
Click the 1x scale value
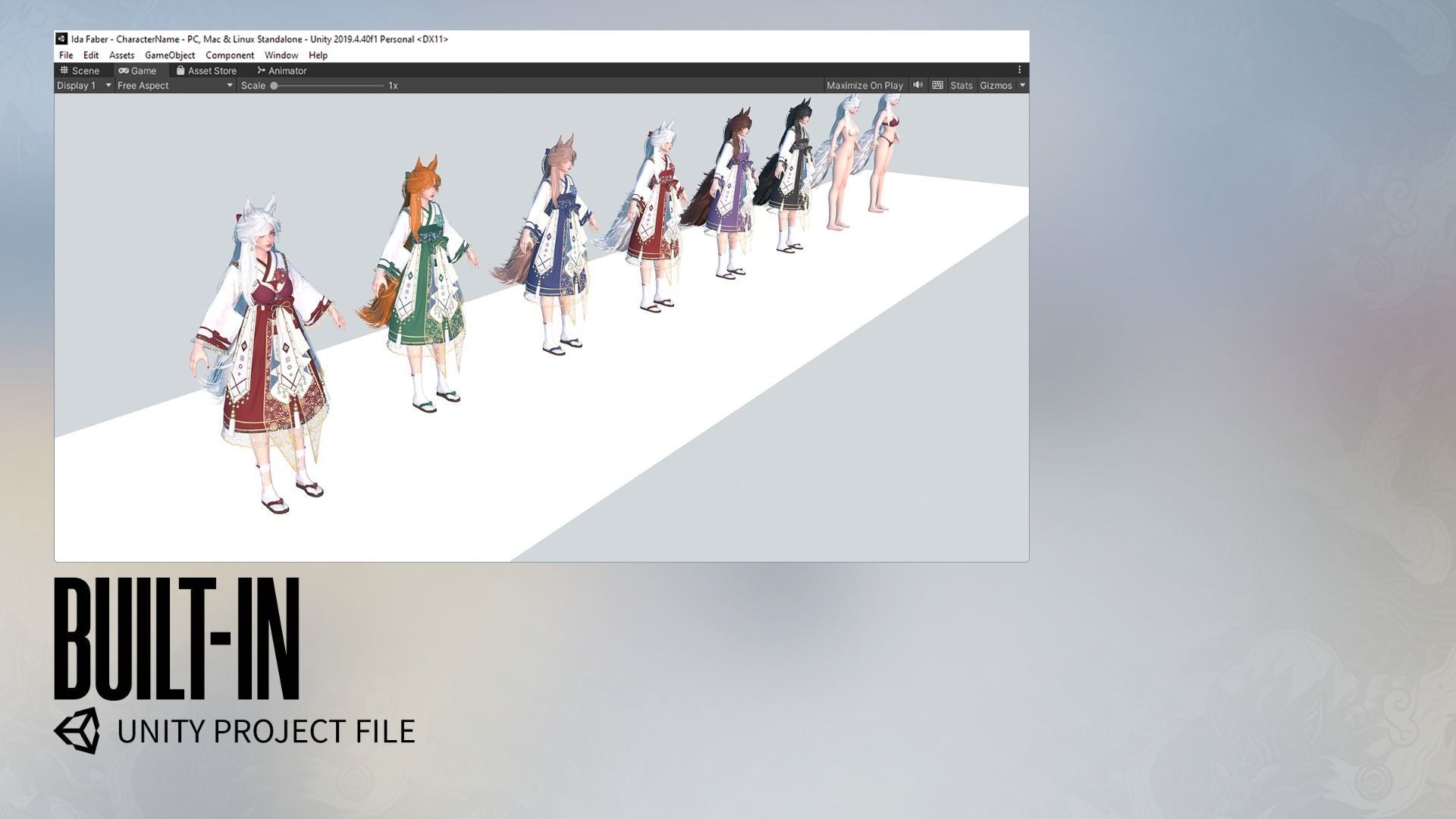pyautogui.click(x=393, y=86)
